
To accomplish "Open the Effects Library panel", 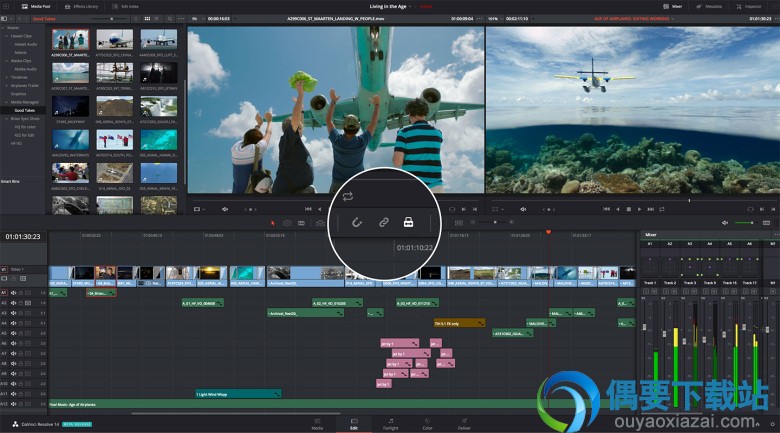I will (82, 6).
